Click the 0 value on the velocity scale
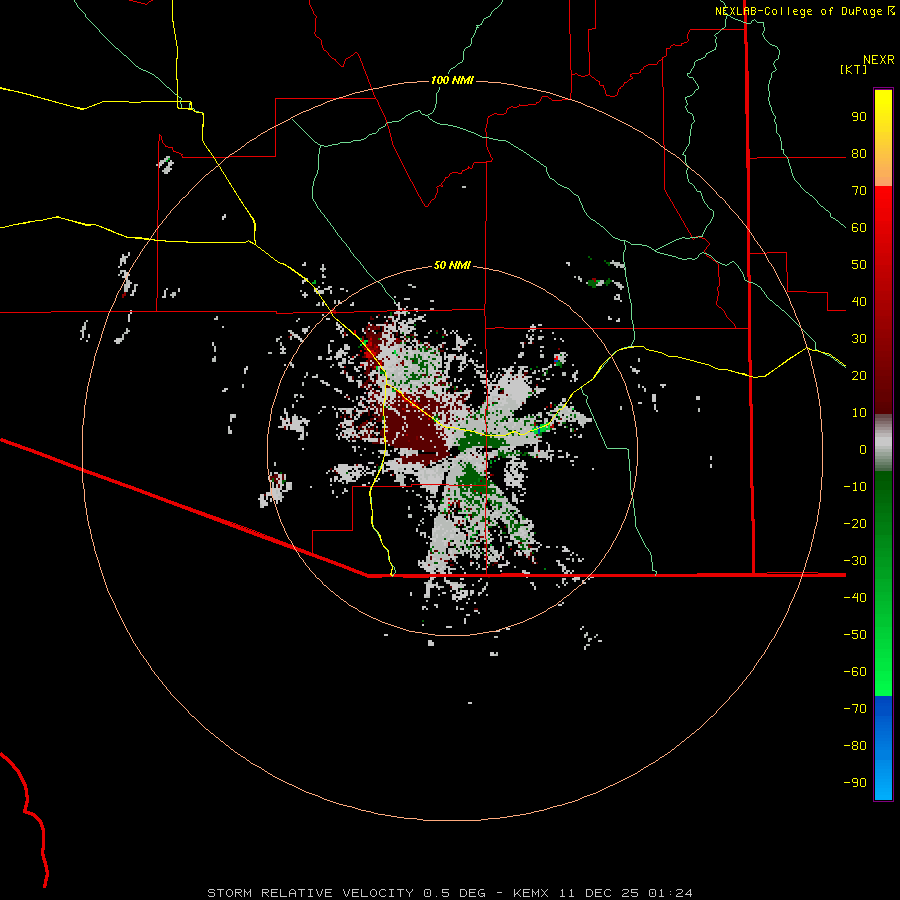 tap(863, 450)
